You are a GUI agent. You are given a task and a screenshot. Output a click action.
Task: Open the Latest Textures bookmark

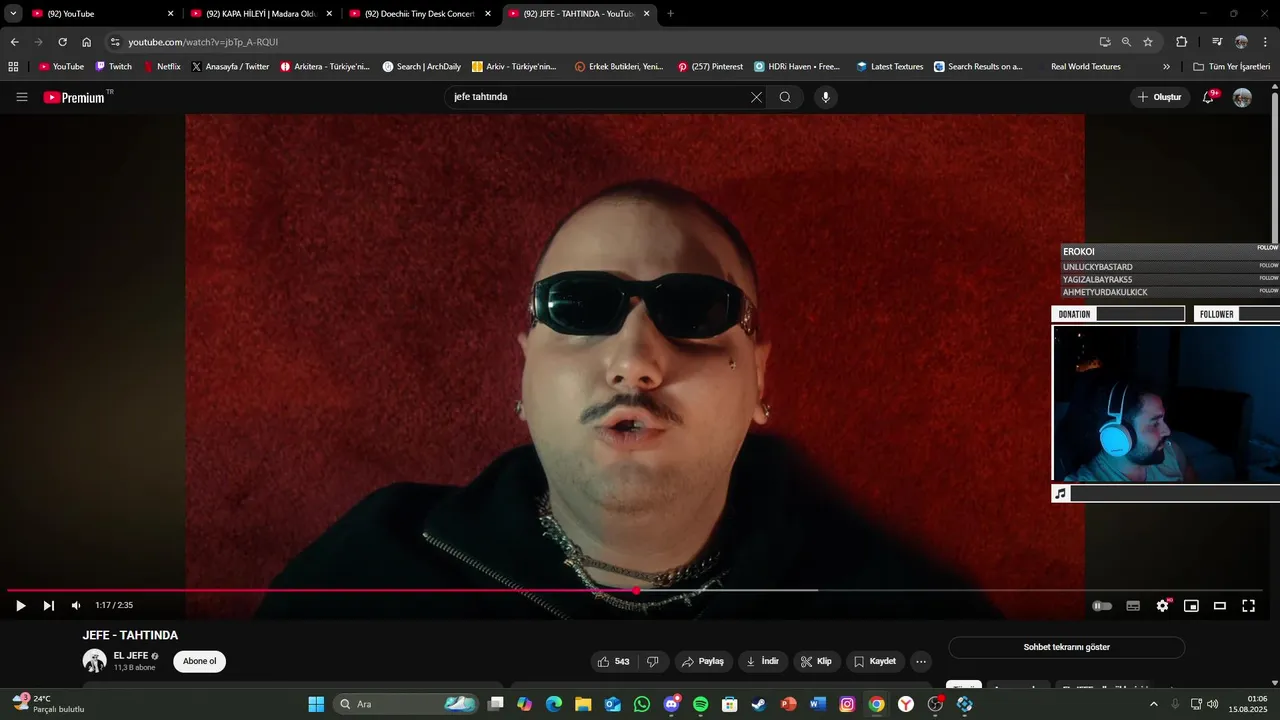click(x=890, y=67)
